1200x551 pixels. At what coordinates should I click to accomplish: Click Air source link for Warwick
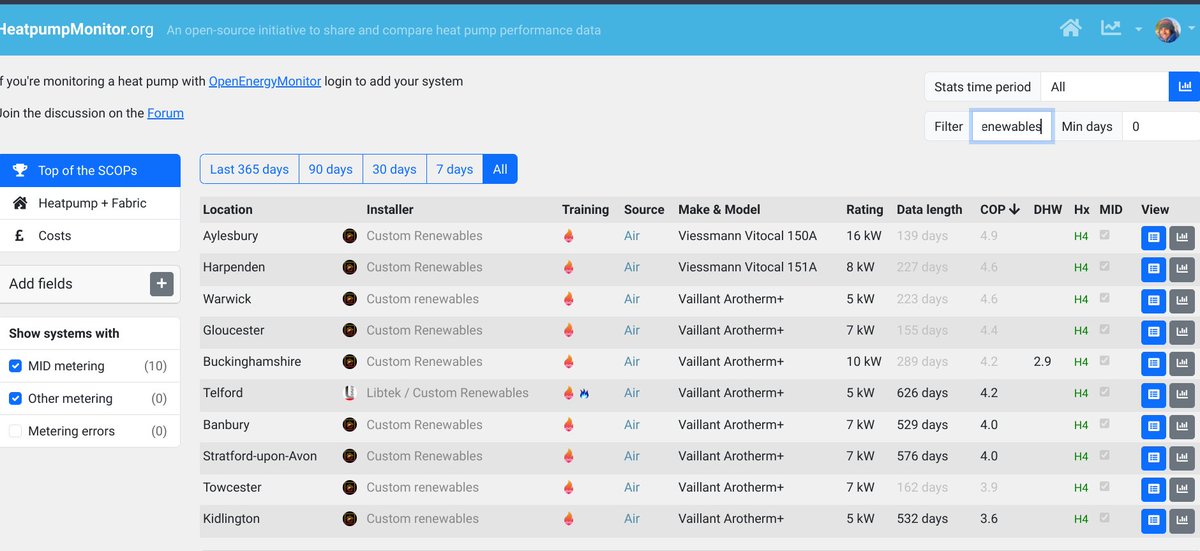(632, 299)
